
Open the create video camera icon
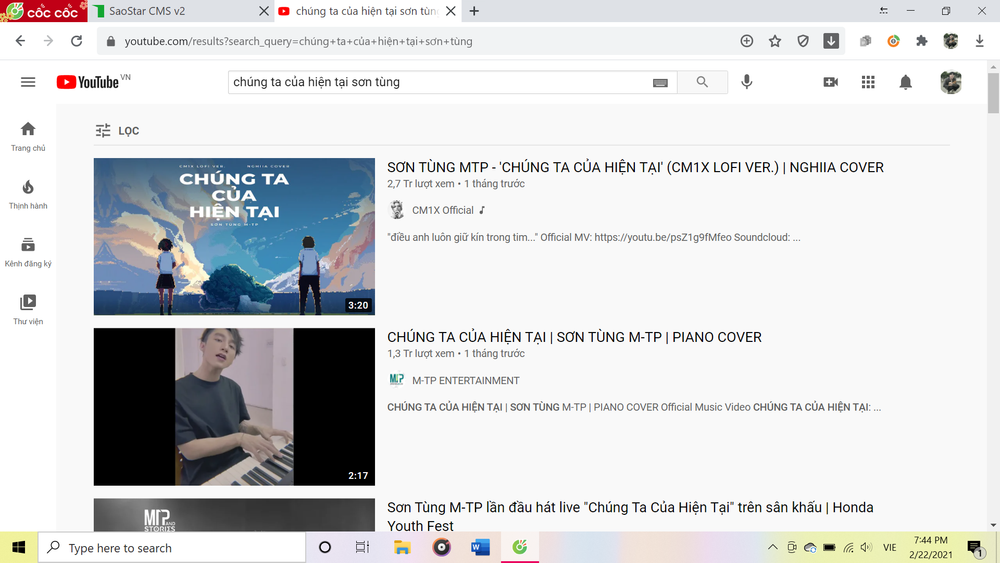coord(830,82)
